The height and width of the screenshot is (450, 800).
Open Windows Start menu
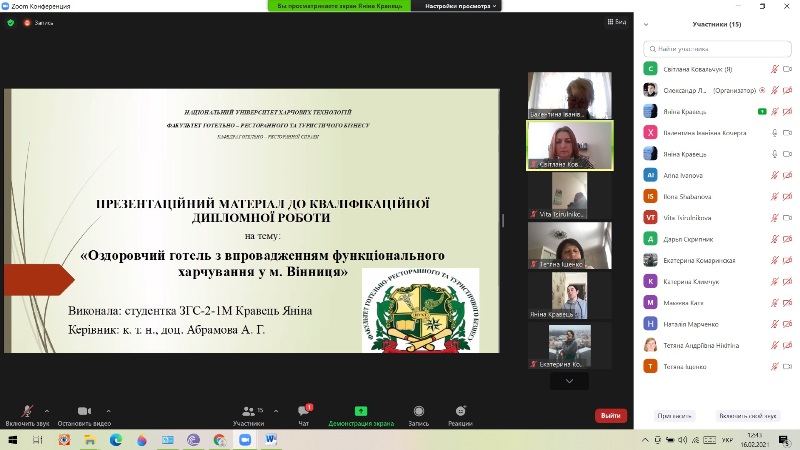[x=13, y=440]
